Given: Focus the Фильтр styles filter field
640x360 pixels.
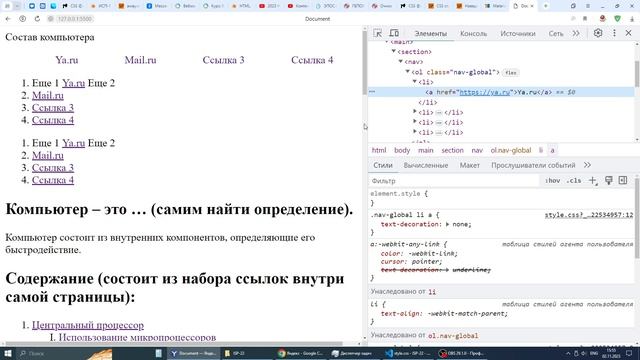Looking at the screenshot, I should point(455,180).
